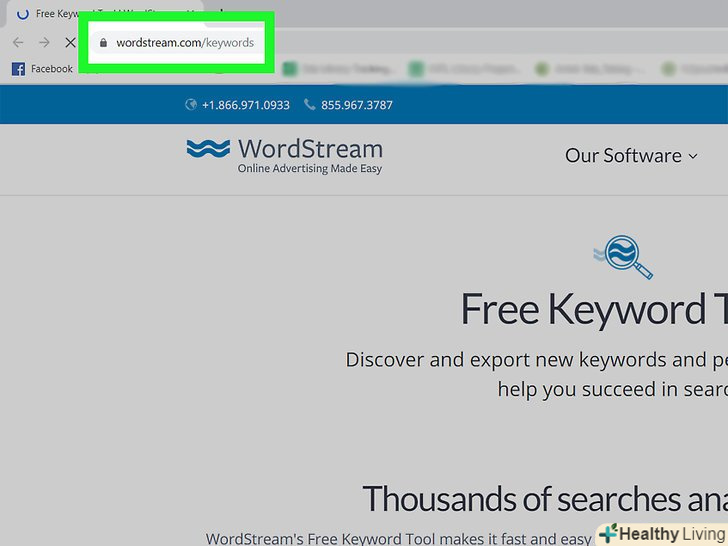Click the 'Online Advertising Made Easy' tagline
728x546 pixels.
(x=310, y=169)
